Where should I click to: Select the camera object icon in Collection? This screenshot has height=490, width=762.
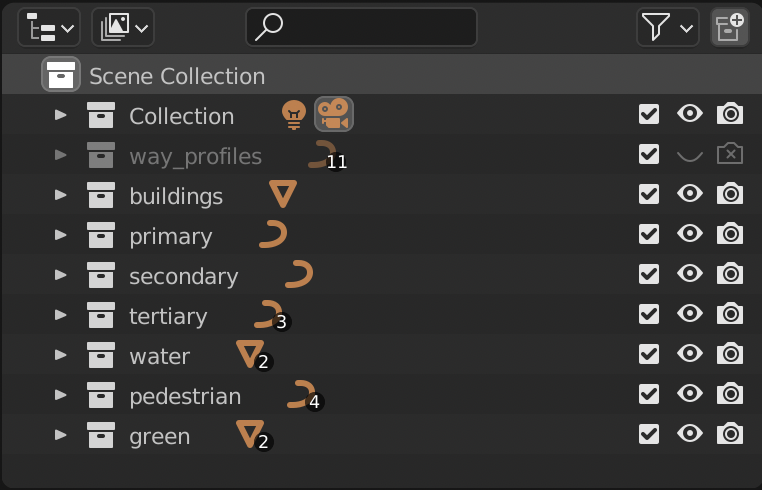point(334,114)
